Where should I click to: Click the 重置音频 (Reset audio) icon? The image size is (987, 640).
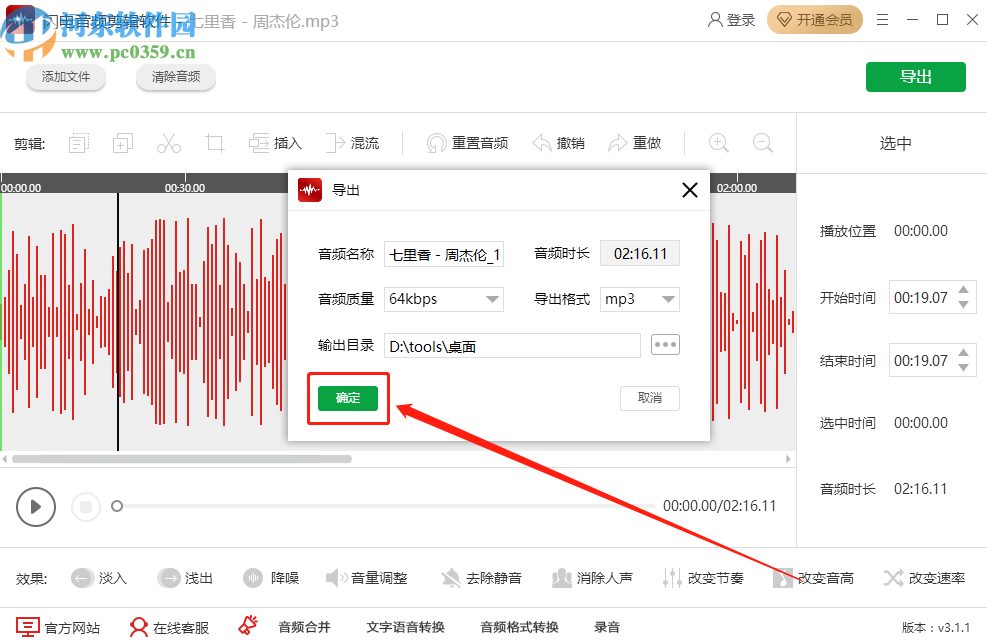click(464, 142)
